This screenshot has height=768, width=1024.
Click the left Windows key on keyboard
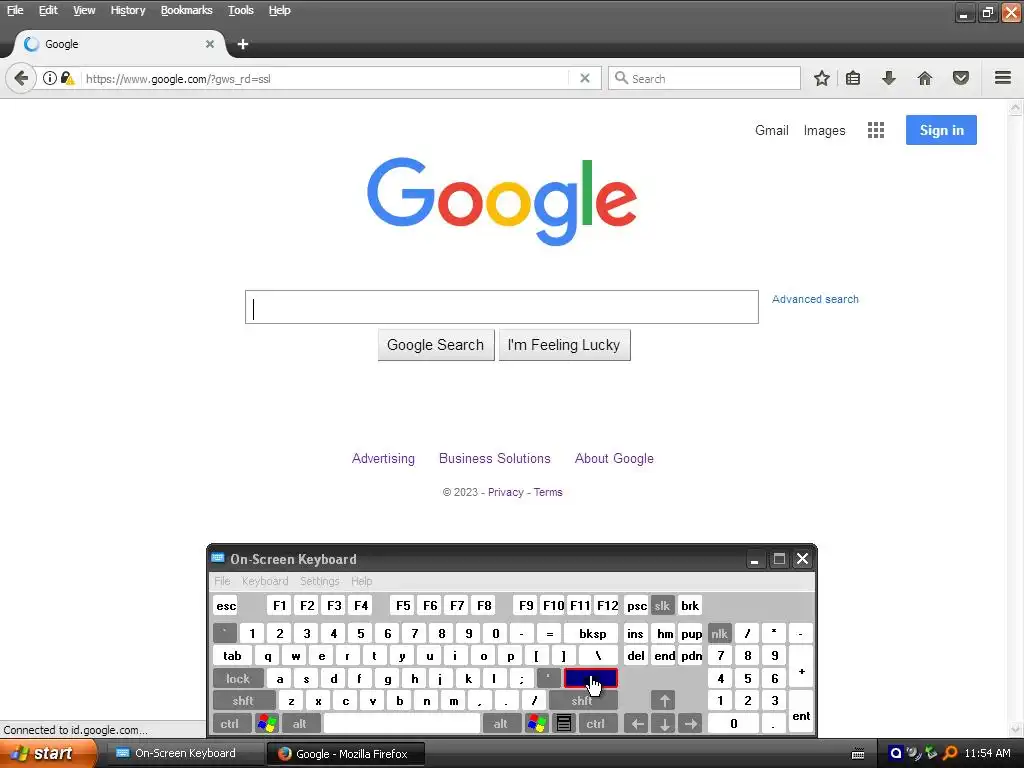[267, 723]
